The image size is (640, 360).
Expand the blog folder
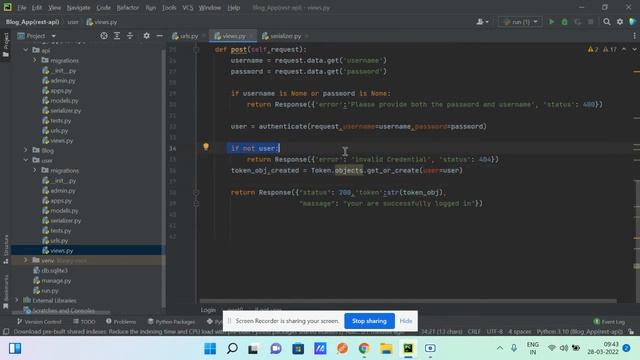pyautogui.click(x=26, y=150)
